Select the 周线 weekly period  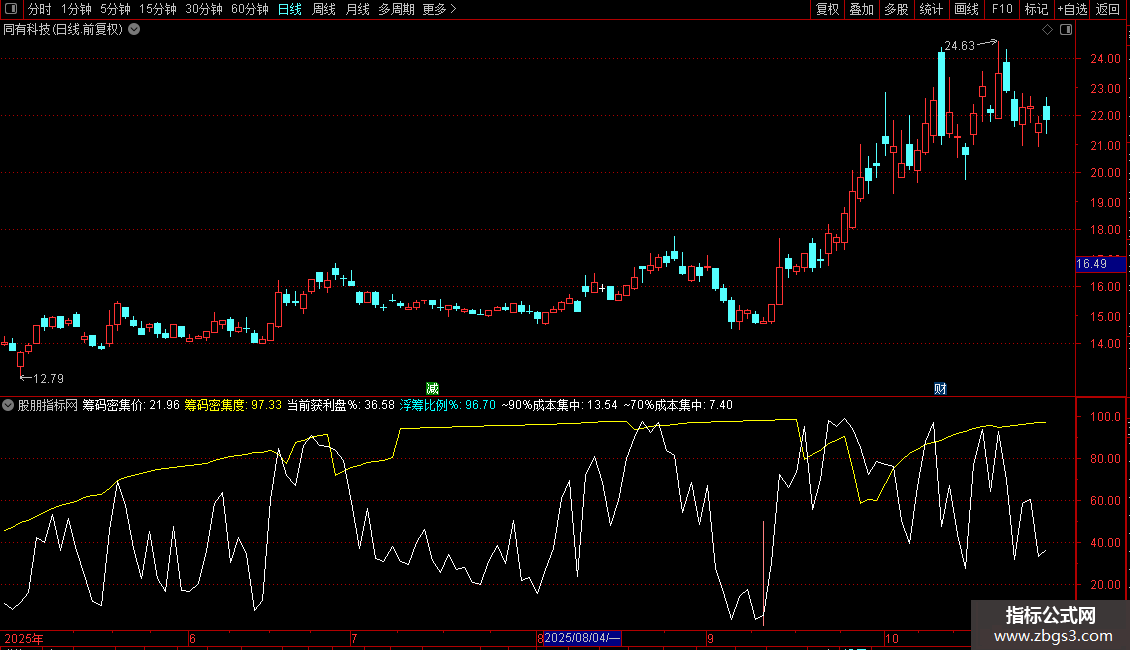click(x=324, y=9)
